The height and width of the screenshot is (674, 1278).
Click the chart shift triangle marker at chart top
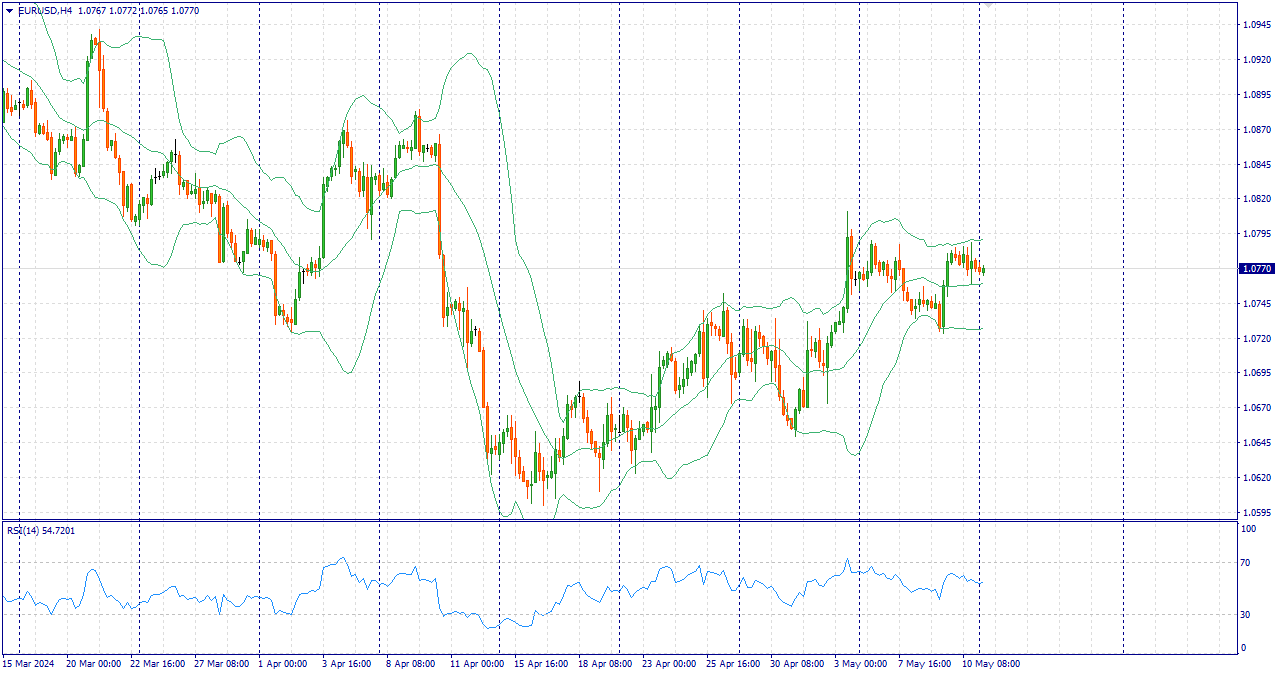pyautogui.click(x=988, y=5)
